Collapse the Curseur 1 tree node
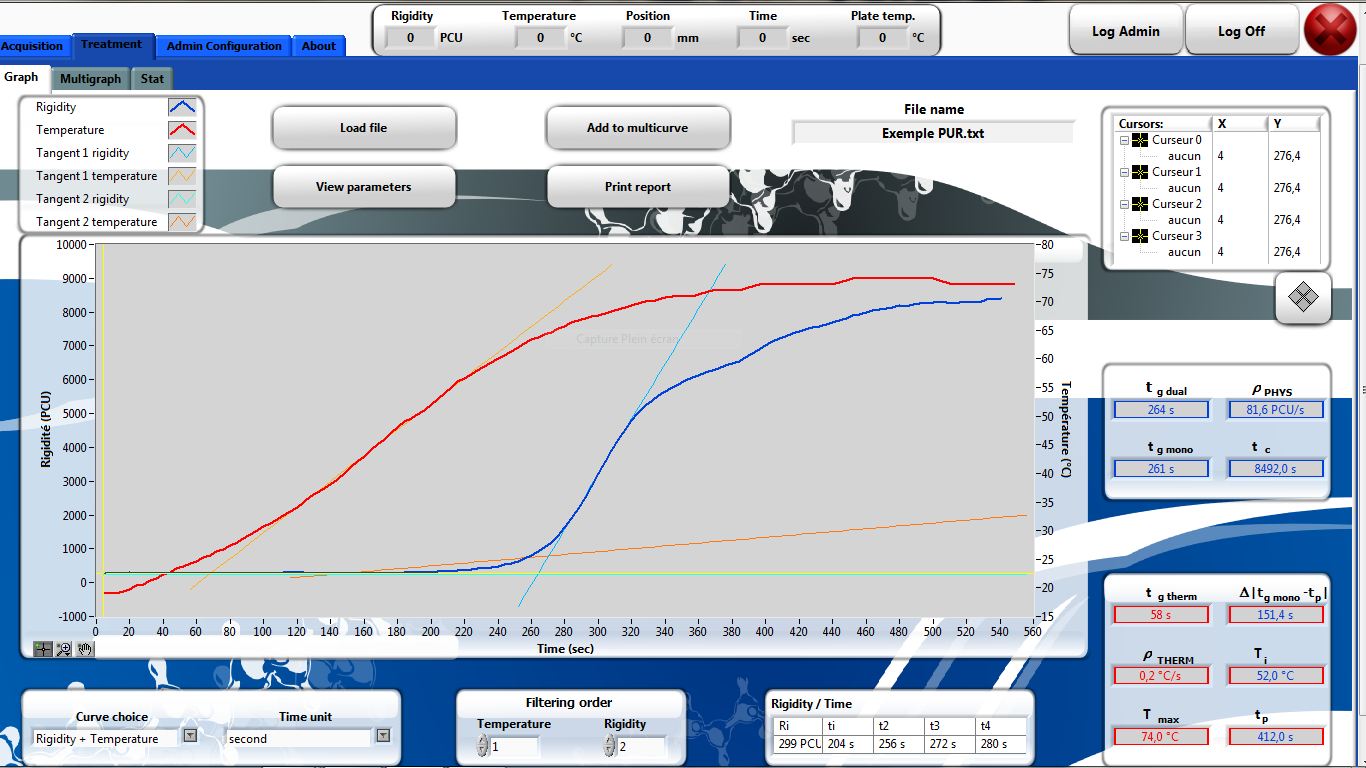The width and height of the screenshot is (1366, 768). [x=1124, y=172]
